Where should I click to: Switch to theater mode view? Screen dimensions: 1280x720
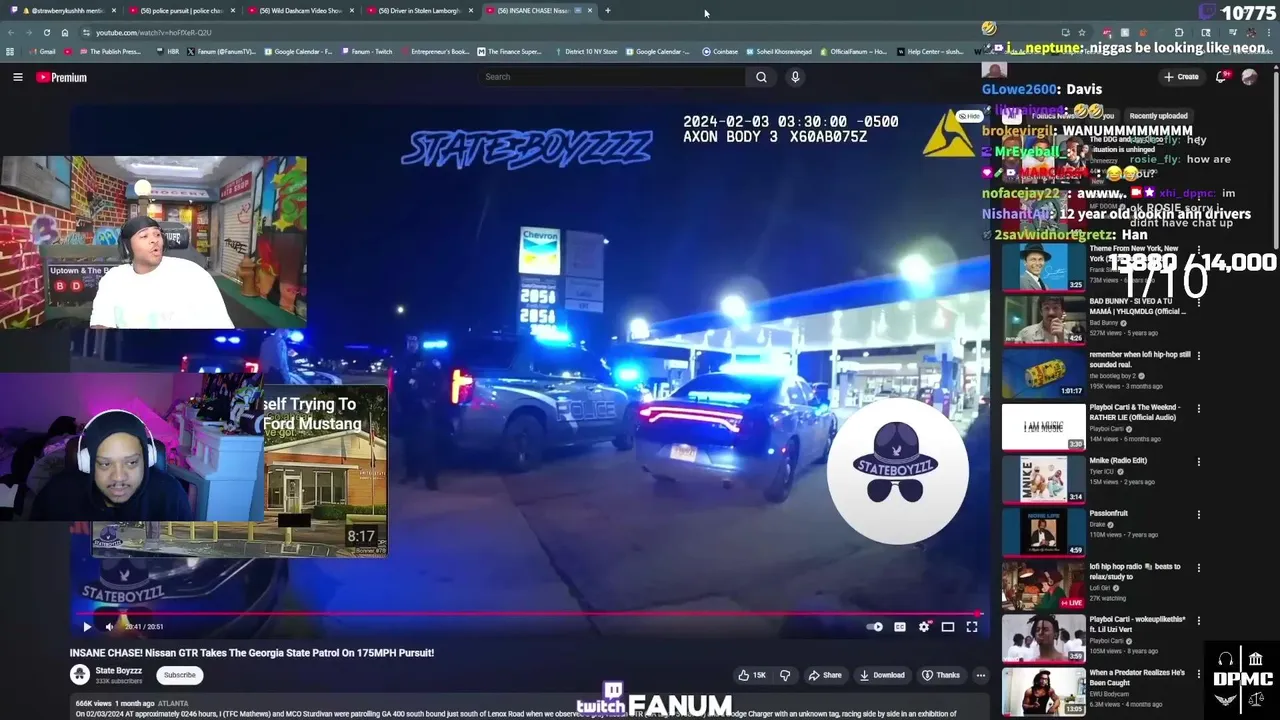coord(948,627)
